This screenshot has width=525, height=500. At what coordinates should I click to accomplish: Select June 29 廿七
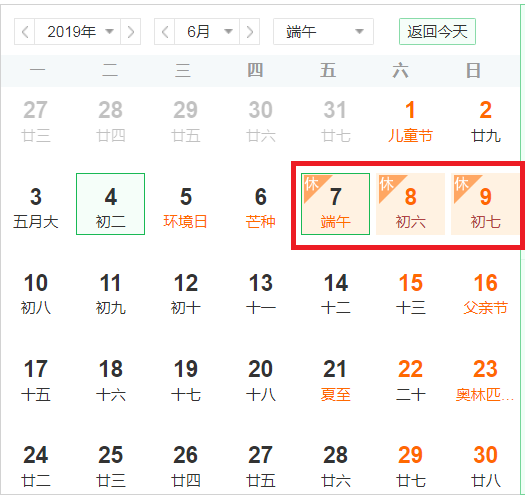[x=410, y=466]
